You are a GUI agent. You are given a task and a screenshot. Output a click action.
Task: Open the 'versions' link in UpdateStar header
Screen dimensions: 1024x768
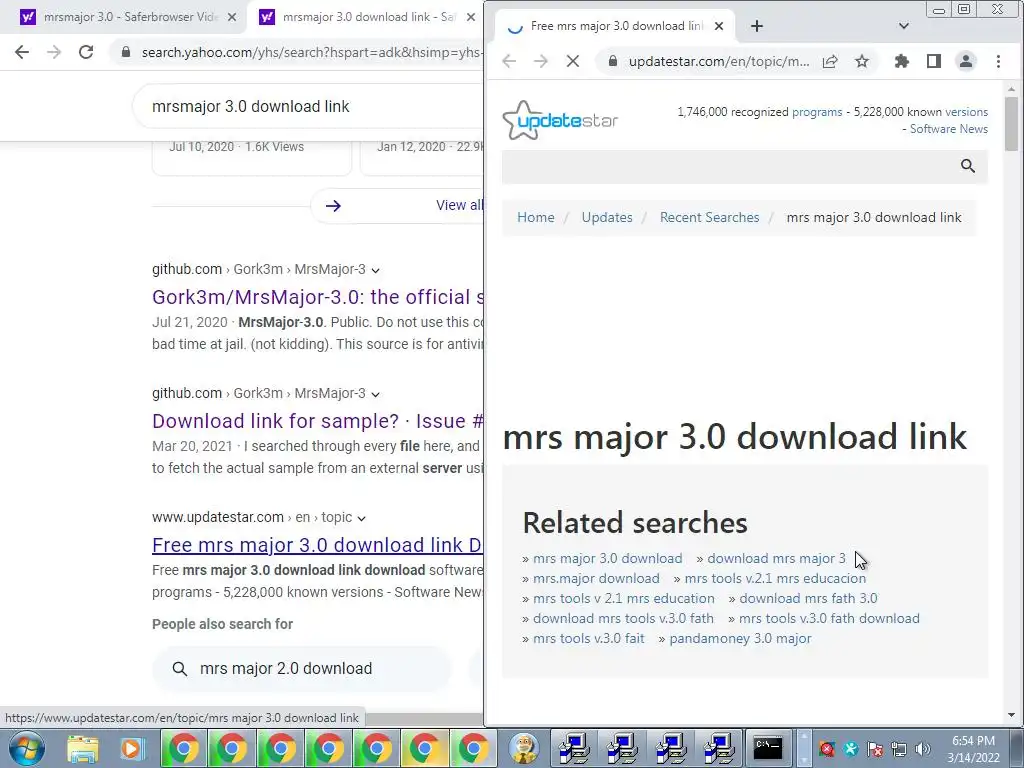click(967, 112)
